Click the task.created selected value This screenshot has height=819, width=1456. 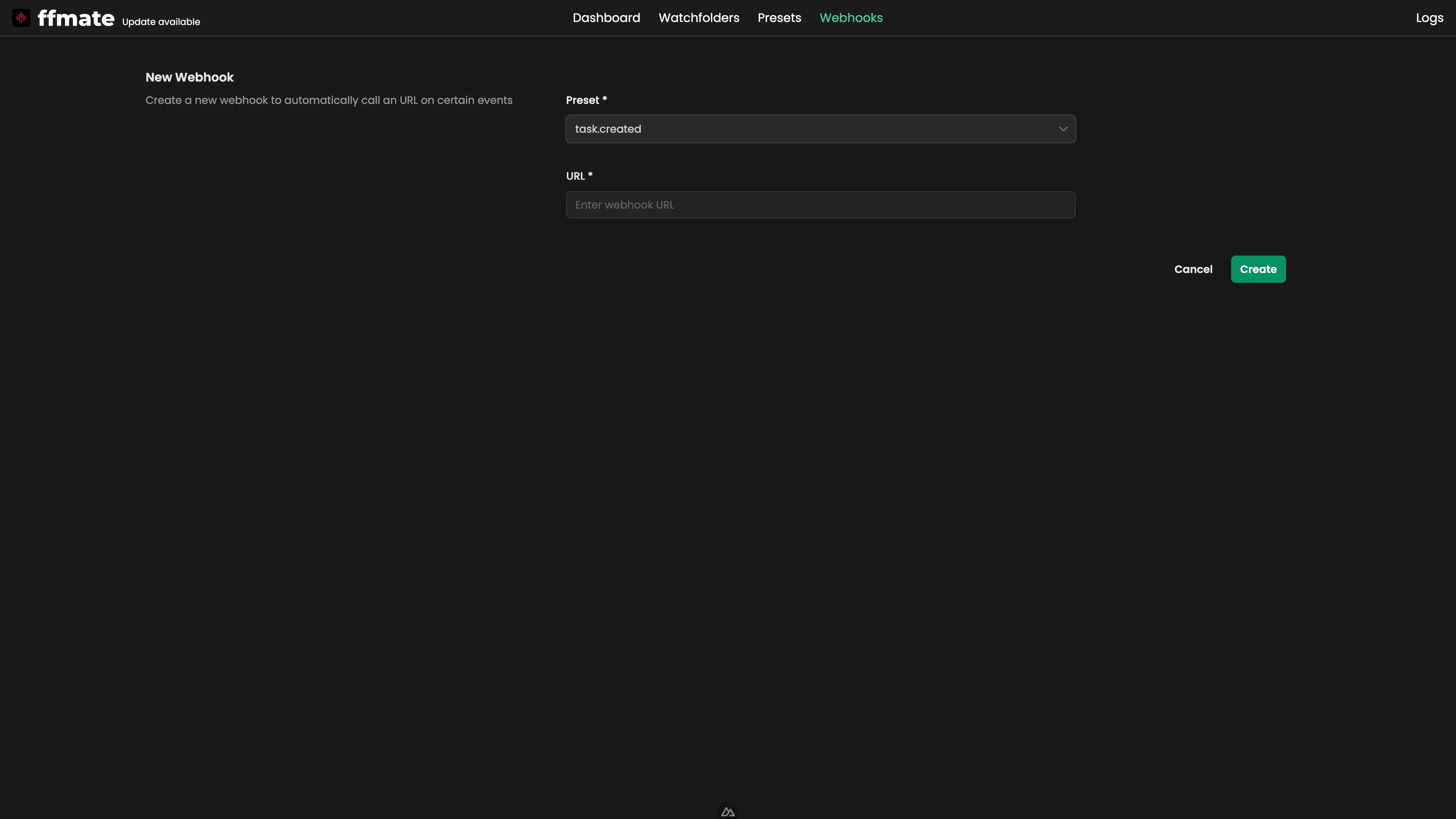click(607, 129)
